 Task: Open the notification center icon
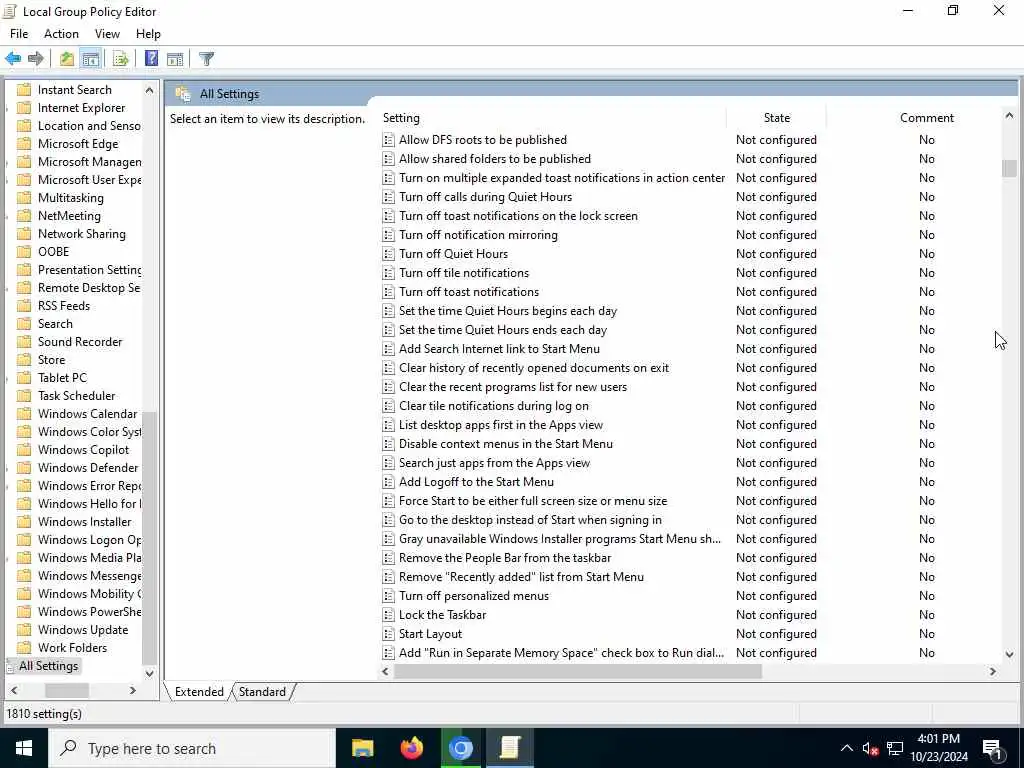(993, 749)
